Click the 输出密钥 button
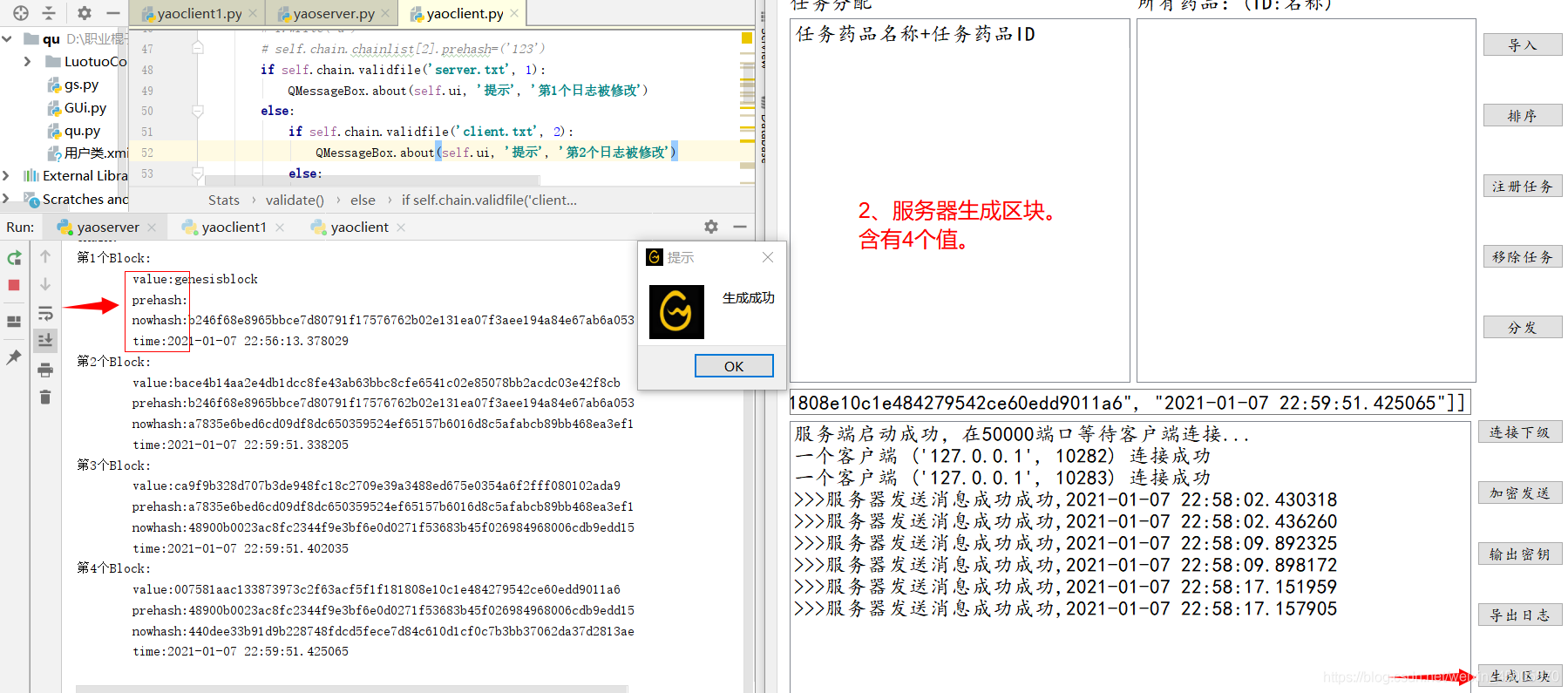 pyautogui.click(x=1520, y=554)
